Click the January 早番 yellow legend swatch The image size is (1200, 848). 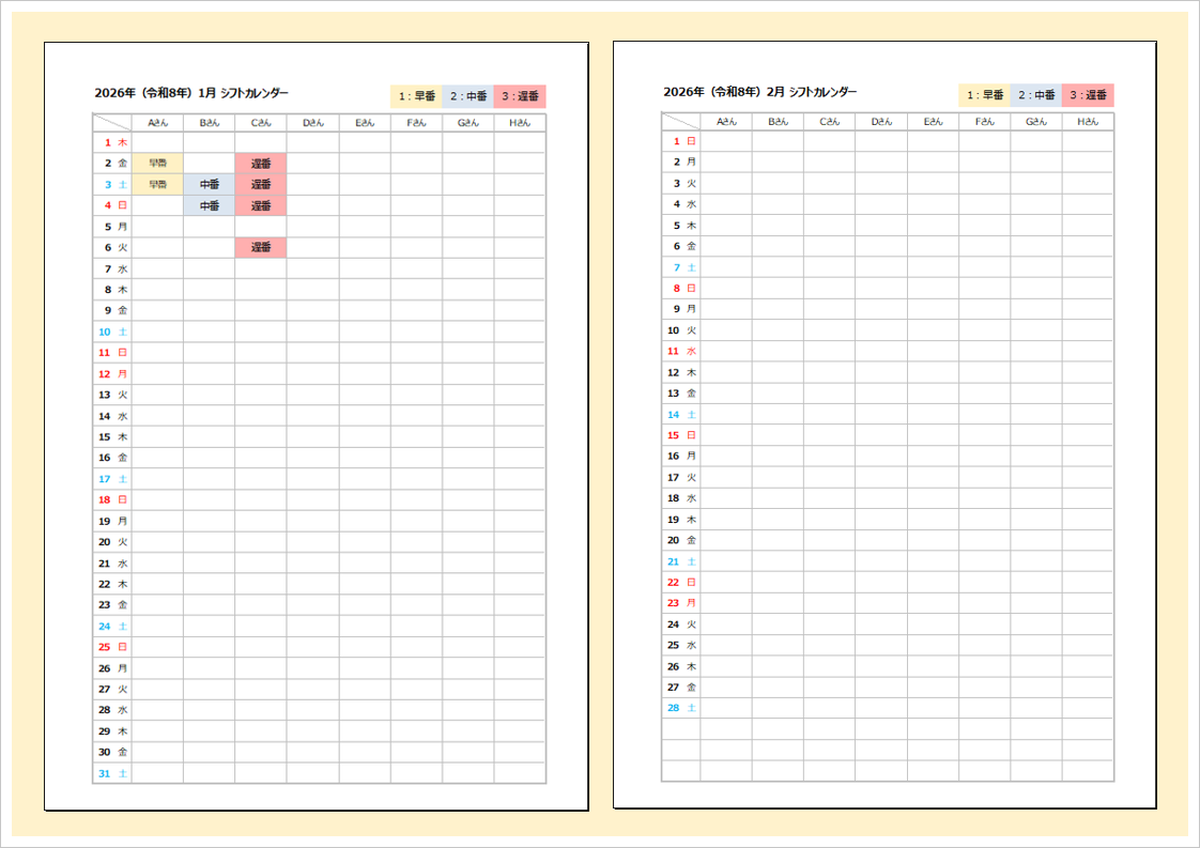tap(416, 97)
